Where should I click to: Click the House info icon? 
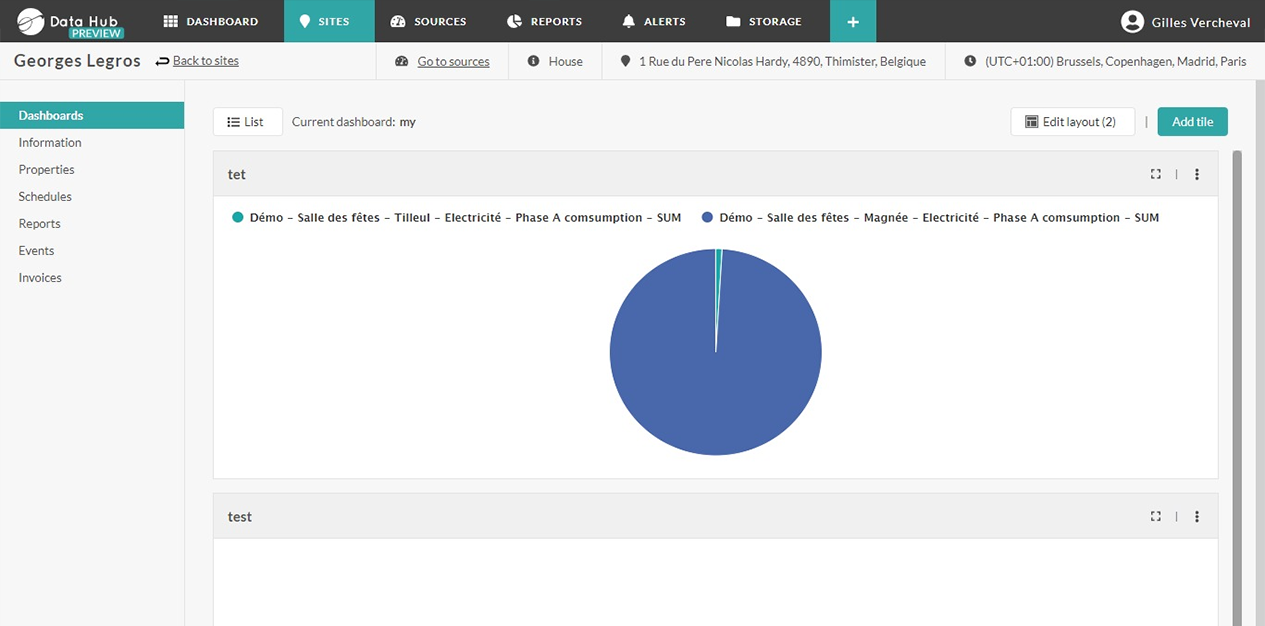tap(534, 61)
